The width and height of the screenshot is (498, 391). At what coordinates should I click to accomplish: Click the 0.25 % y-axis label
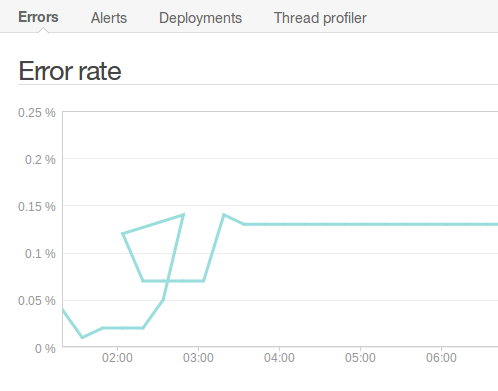tap(37, 113)
